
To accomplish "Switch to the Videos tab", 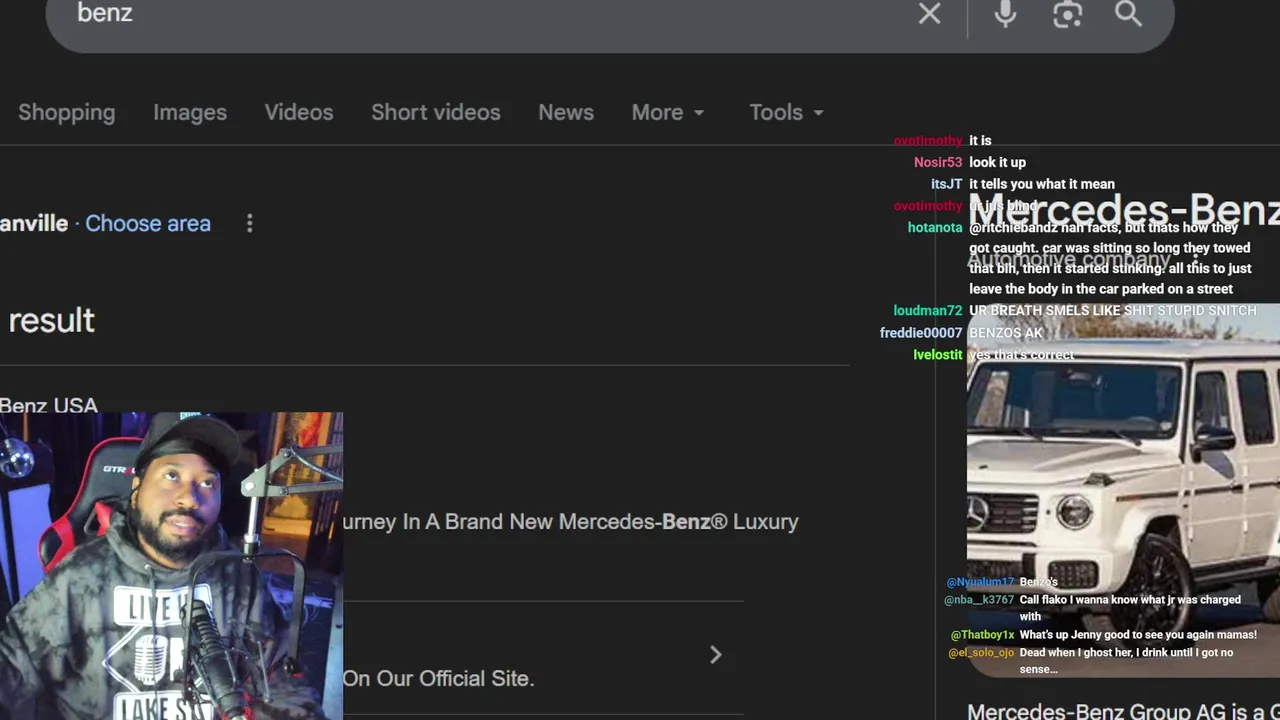I will 299,112.
